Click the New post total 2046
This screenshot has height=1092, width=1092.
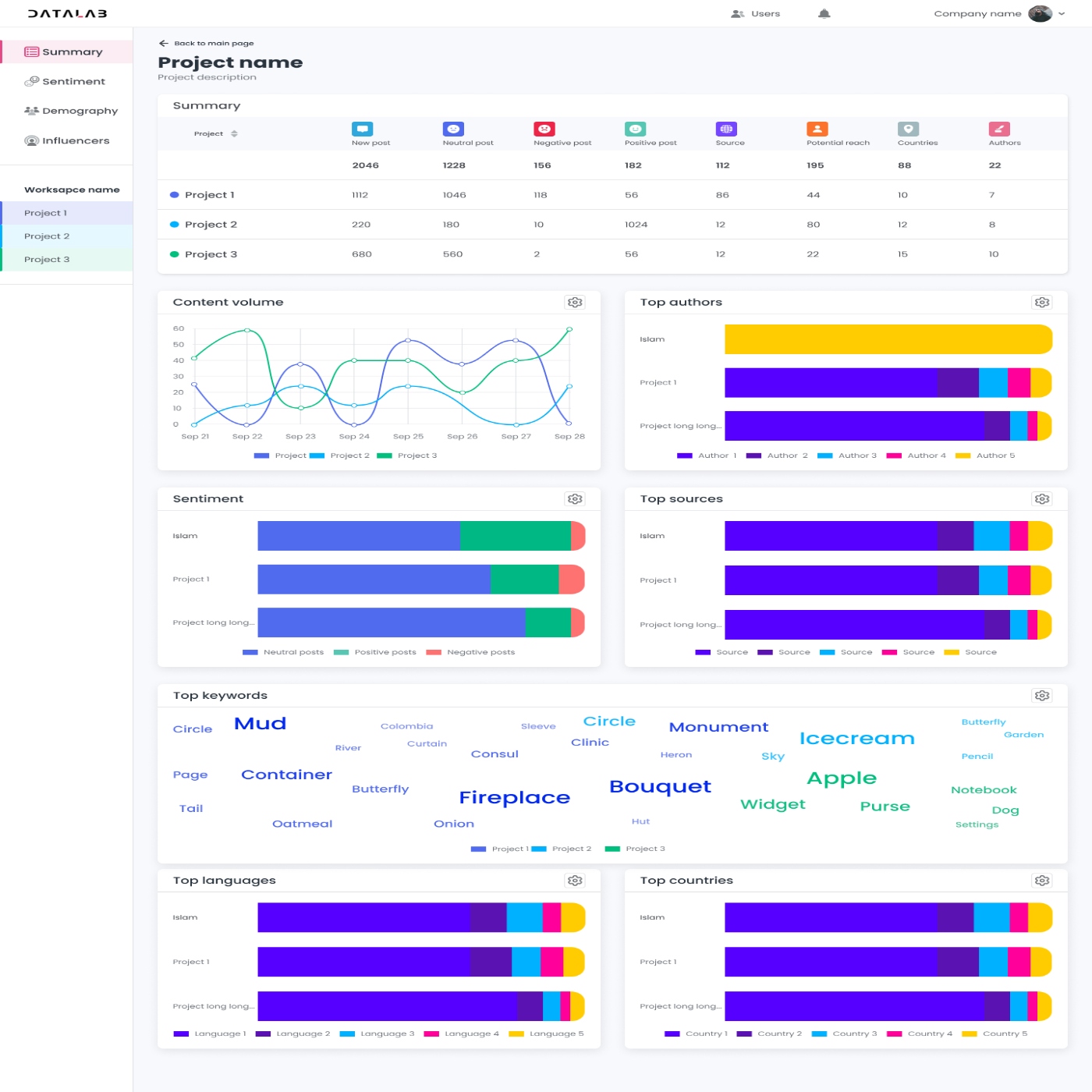coord(365,165)
